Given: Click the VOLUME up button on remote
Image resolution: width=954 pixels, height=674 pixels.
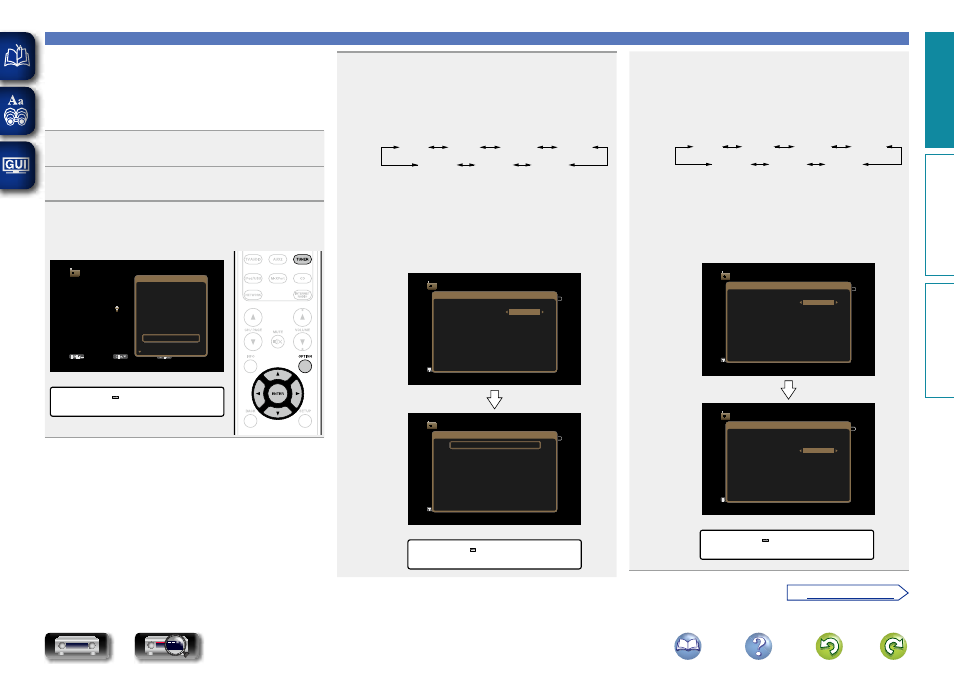Looking at the screenshot, I should 302,317.
